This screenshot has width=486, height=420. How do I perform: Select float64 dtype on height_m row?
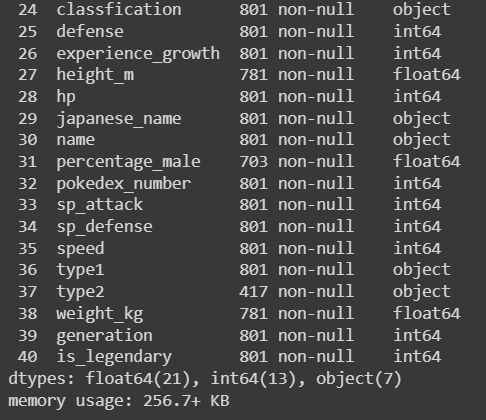[427, 74]
